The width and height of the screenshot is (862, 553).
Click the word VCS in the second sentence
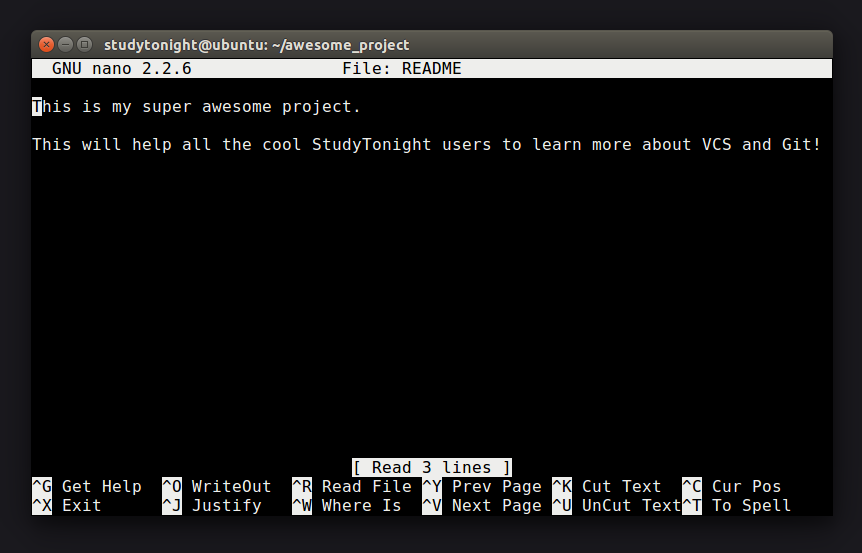(717, 145)
